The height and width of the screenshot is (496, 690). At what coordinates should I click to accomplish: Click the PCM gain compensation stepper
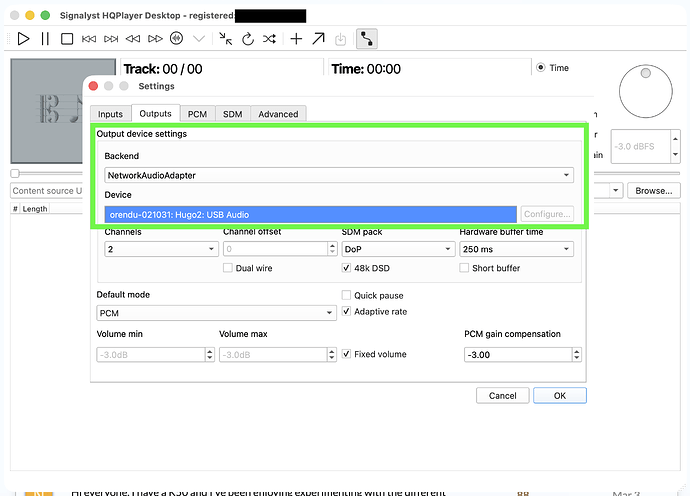pos(576,355)
